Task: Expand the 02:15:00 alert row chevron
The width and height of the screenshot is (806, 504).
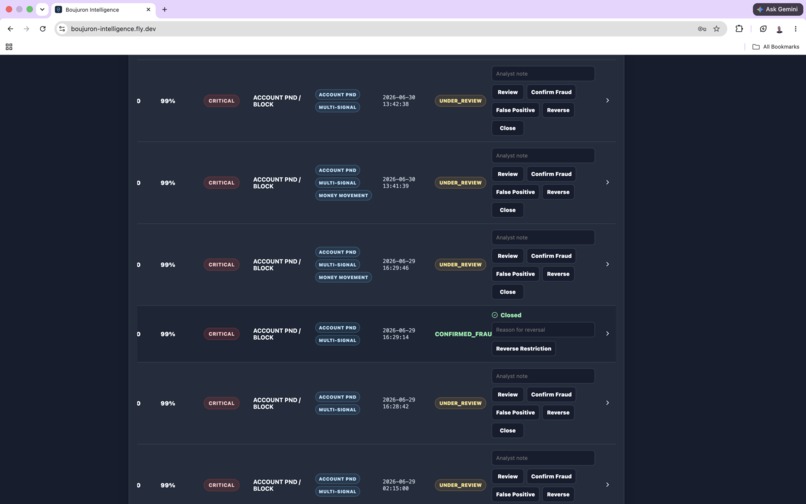Action: coord(607,484)
